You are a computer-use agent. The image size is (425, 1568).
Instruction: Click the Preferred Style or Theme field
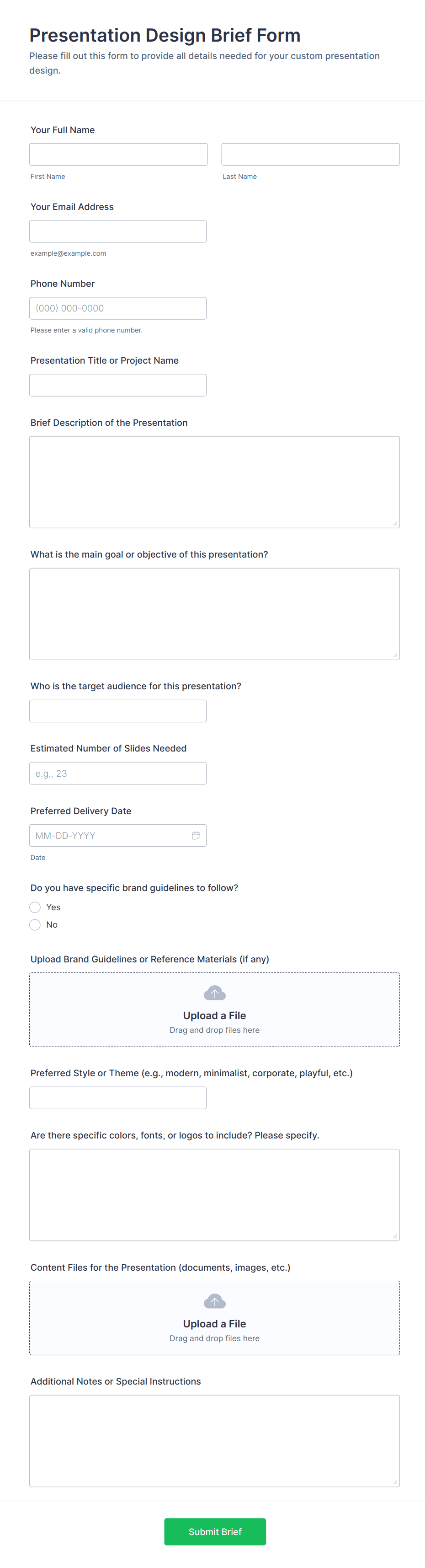click(x=118, y=1097)
